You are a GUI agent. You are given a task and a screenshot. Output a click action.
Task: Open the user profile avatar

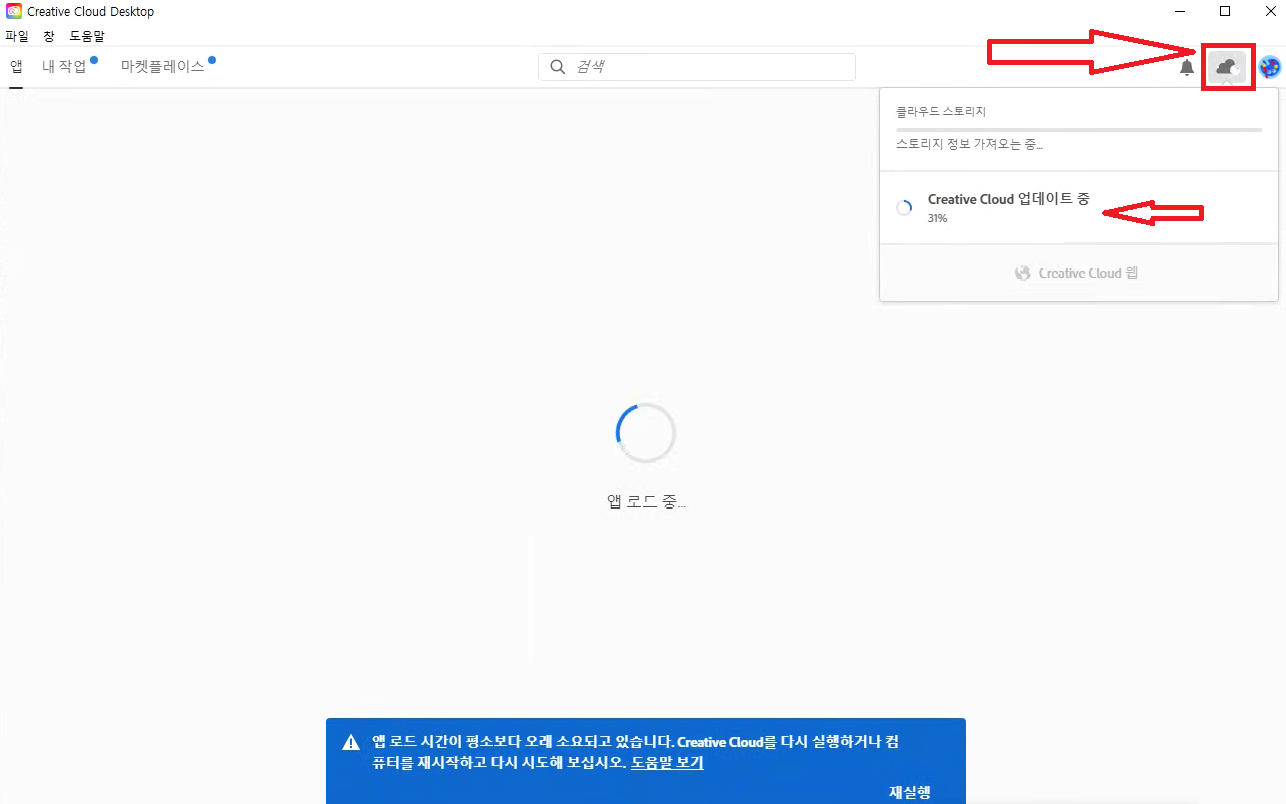(1270, 67)
